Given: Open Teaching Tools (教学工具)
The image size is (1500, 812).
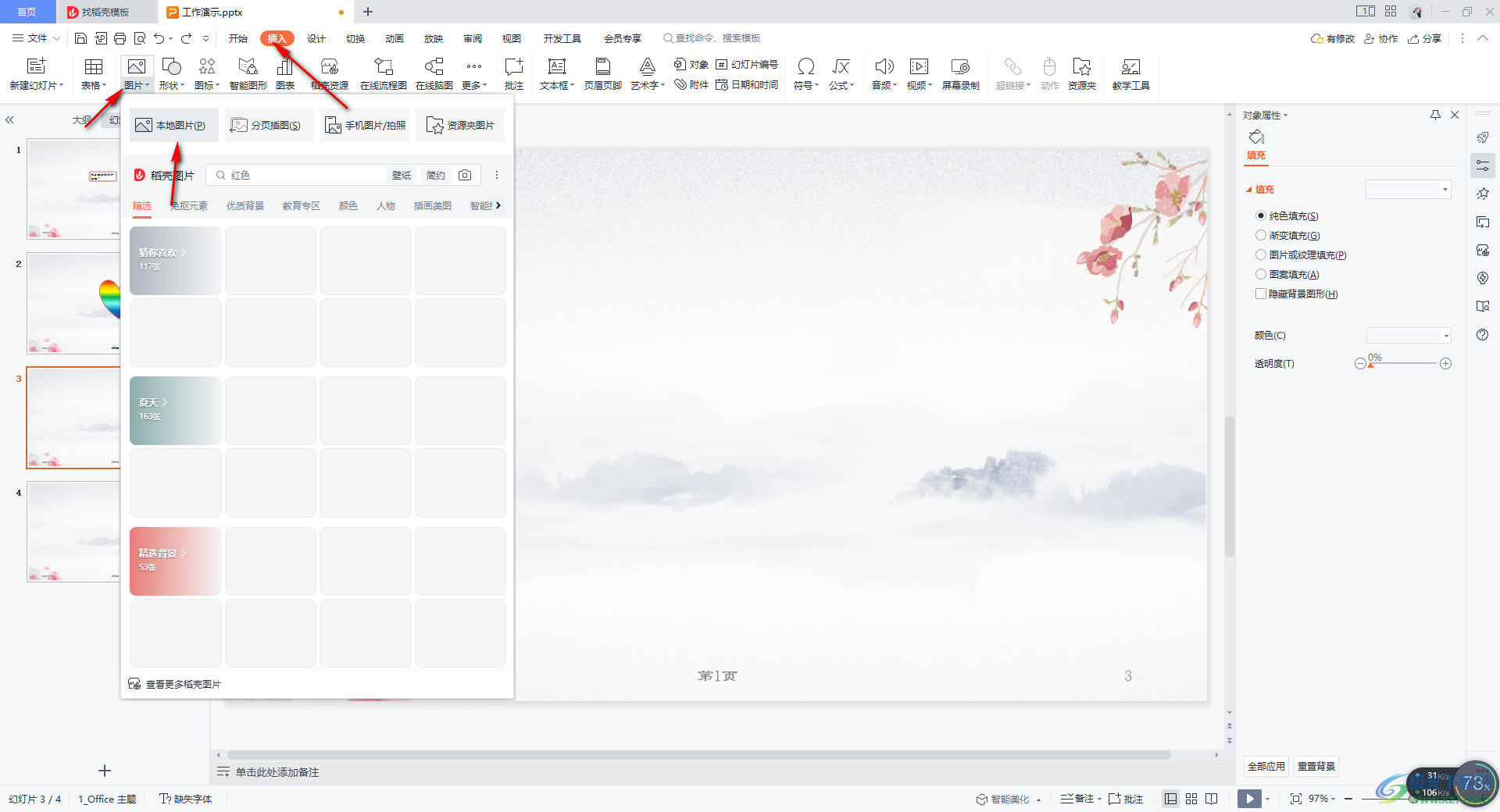Looking at the screenshot, I should pyautogui.click(x=1131, y=74).
